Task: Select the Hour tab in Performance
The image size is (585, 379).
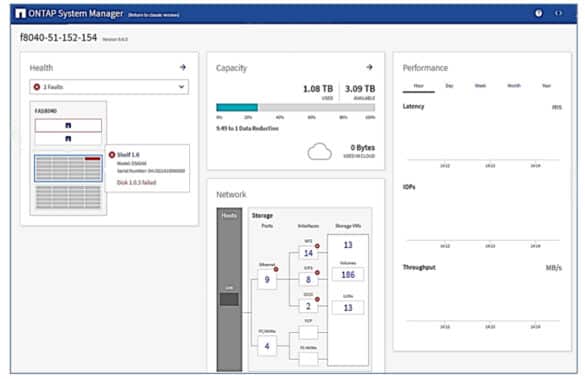Action: [x=419, y=86]
